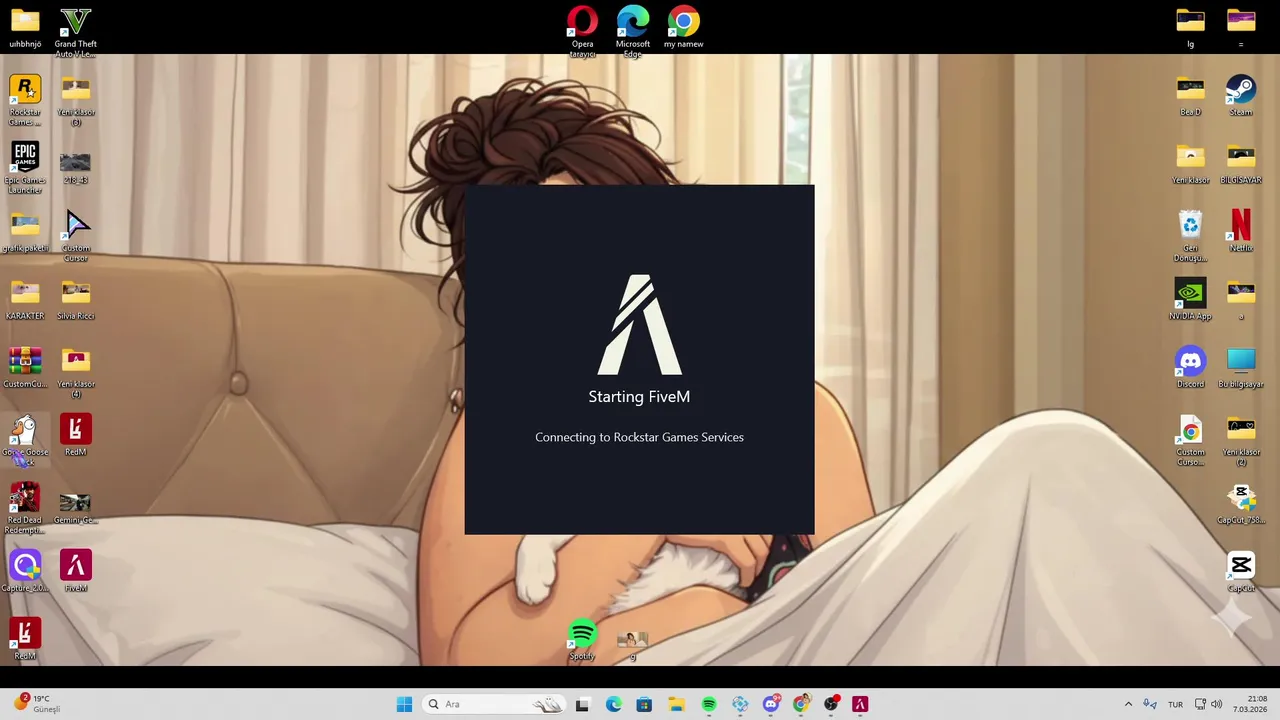This screenshot has width=1280, height=720.
Task: Open the WinRAR CustomCu... archive
Action: coord(25,368)
